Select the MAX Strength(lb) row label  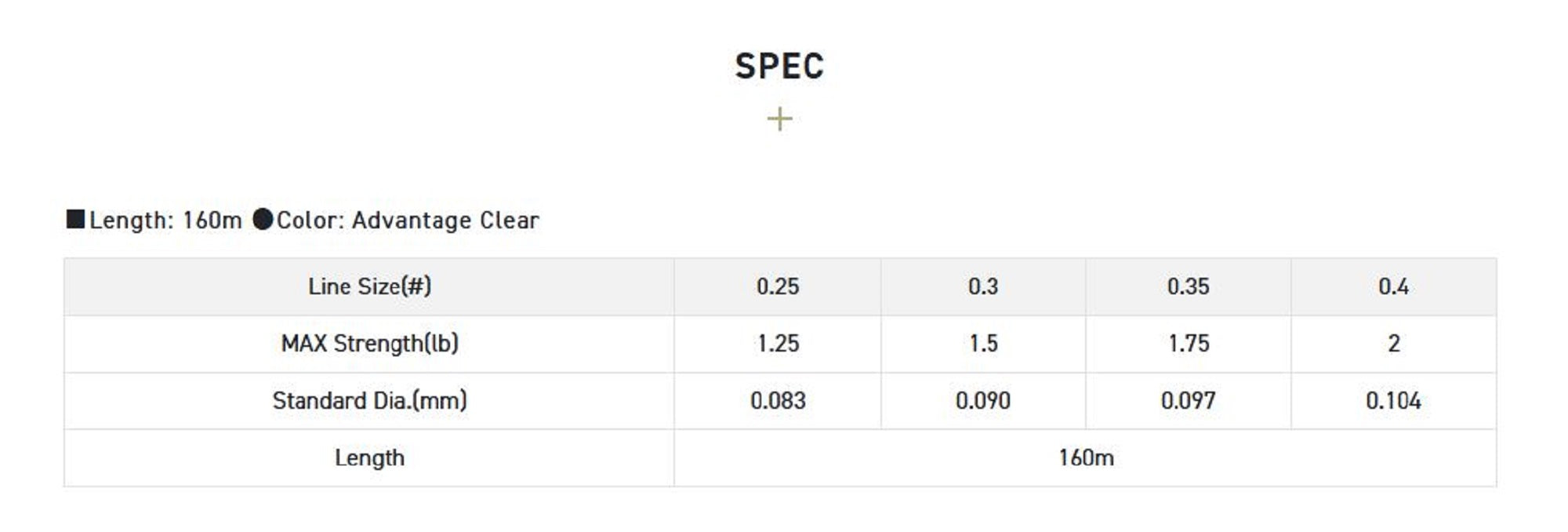point(369,344)
